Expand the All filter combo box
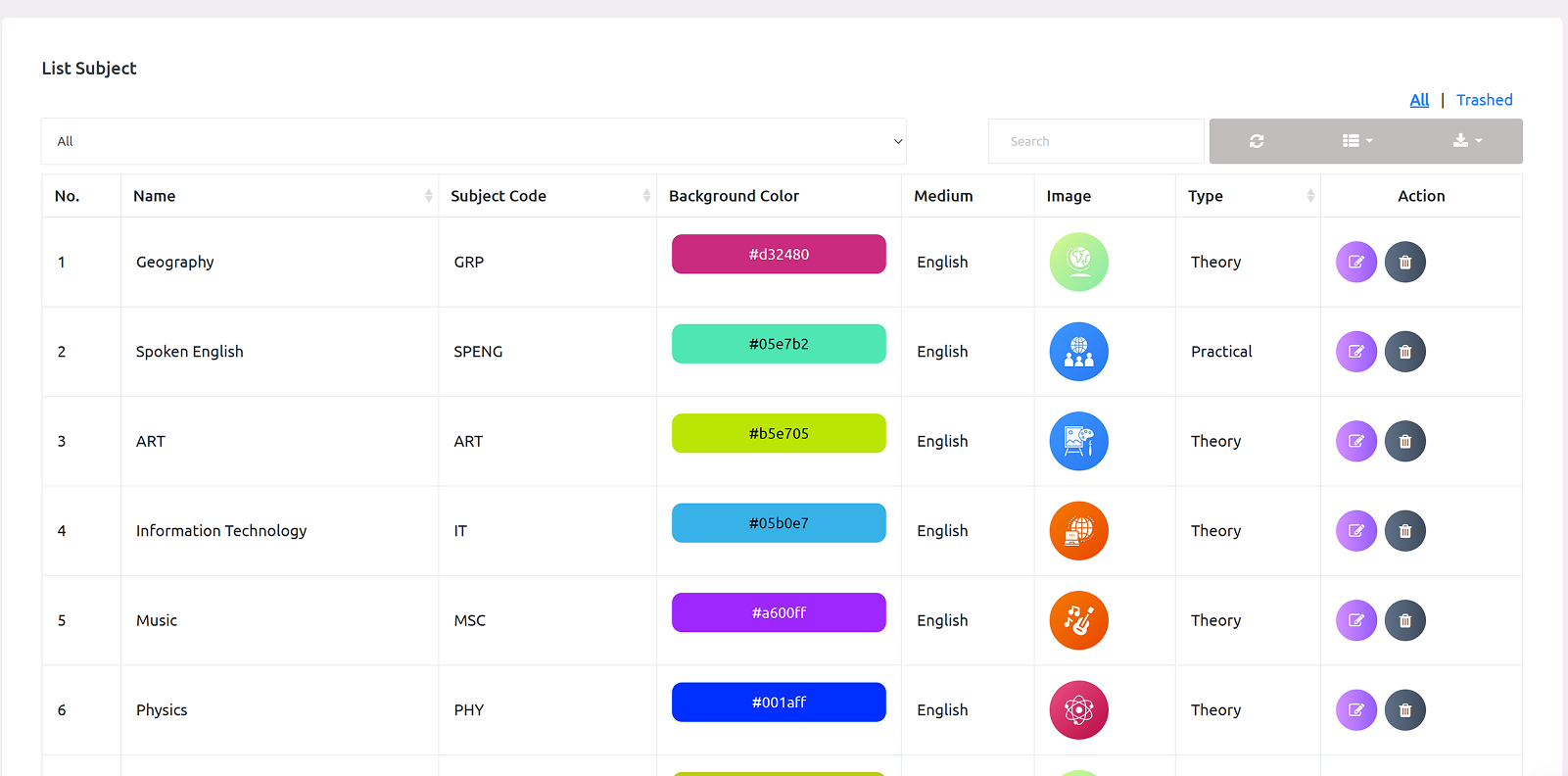The image size is (1568, 776). (473, 141)
